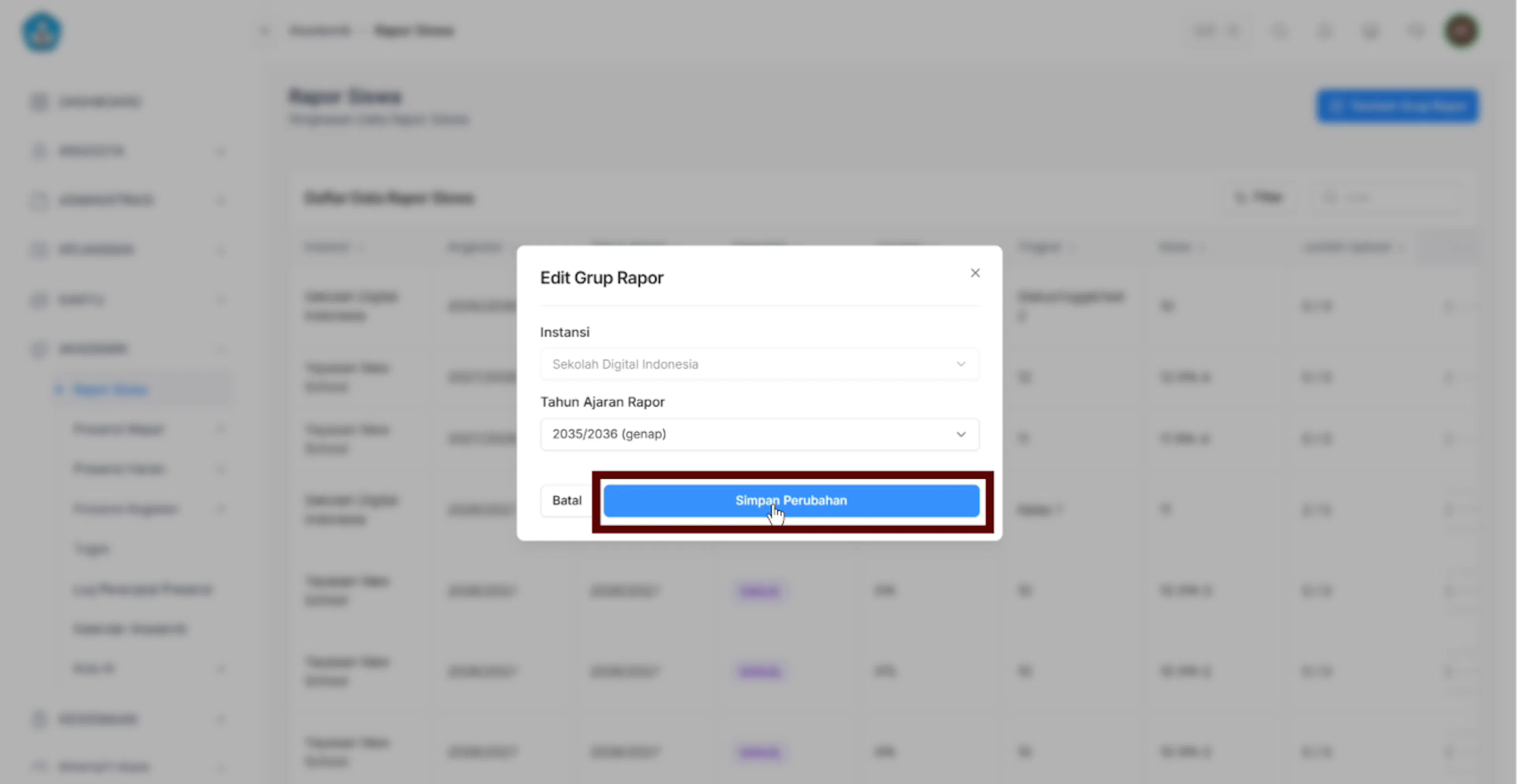
Task: Open the Filter button above the table
Action: 1258,197
